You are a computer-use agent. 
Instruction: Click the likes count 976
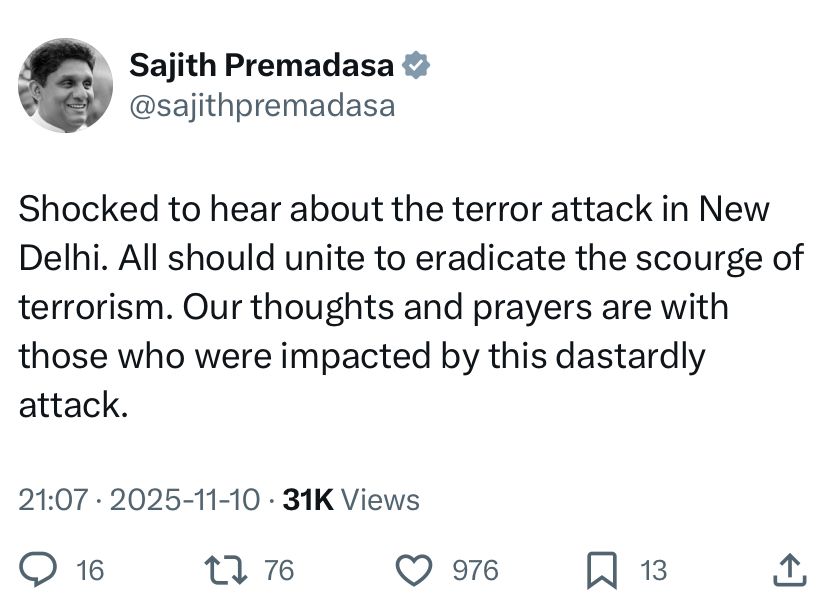(x=475, y=570)
